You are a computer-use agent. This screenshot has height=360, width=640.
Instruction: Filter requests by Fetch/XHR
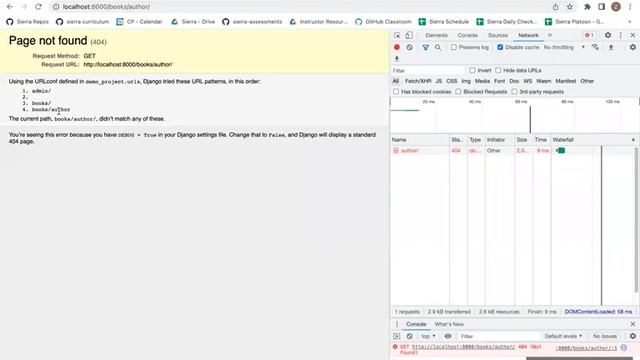coord(418,81)
